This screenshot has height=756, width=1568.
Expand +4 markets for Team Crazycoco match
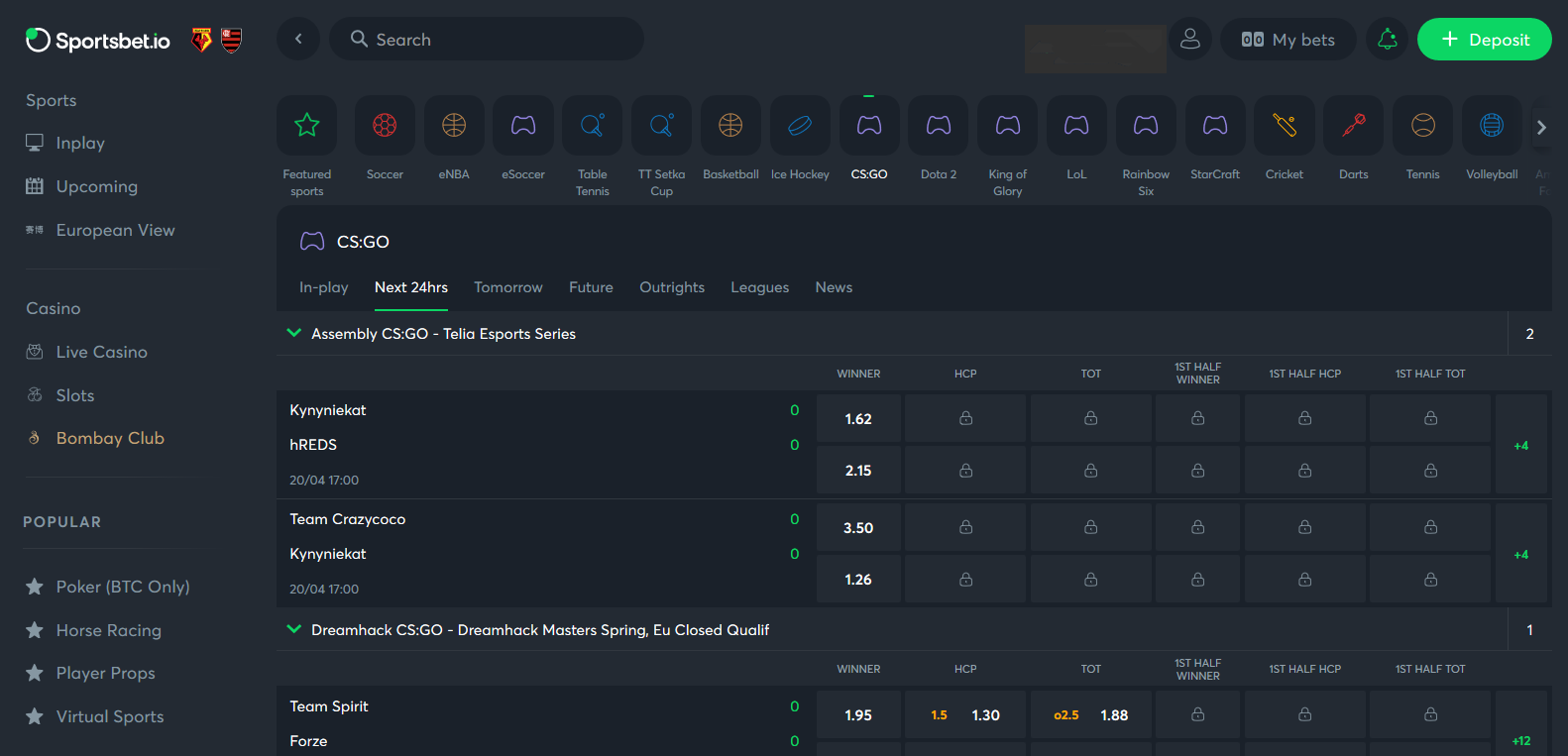[x=1521, y=554]
